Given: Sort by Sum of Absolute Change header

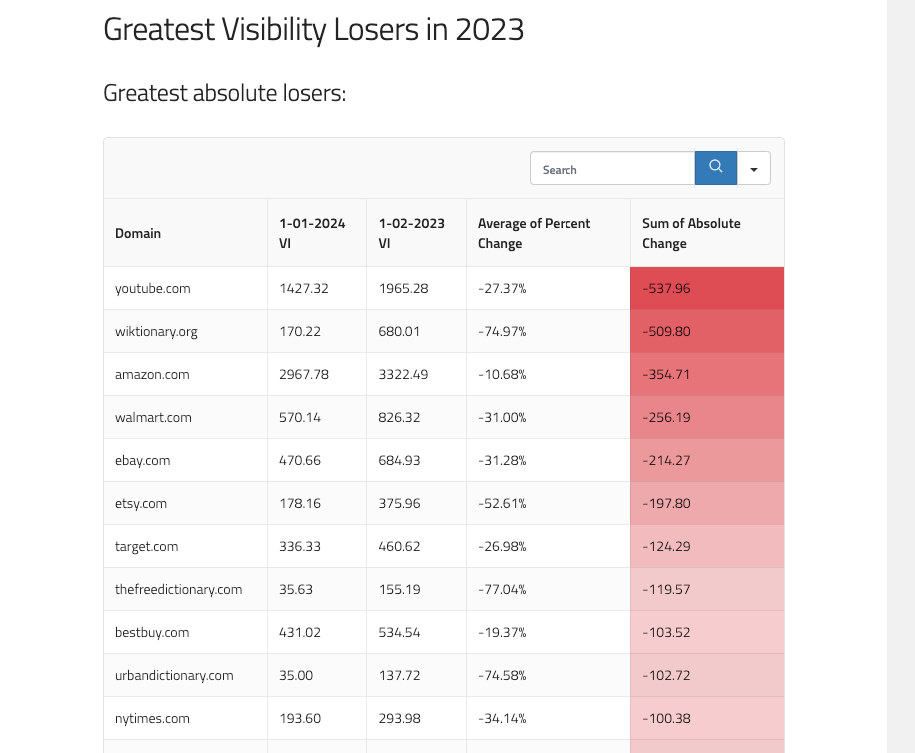Looking at the screenshot, I should point(691,233).
